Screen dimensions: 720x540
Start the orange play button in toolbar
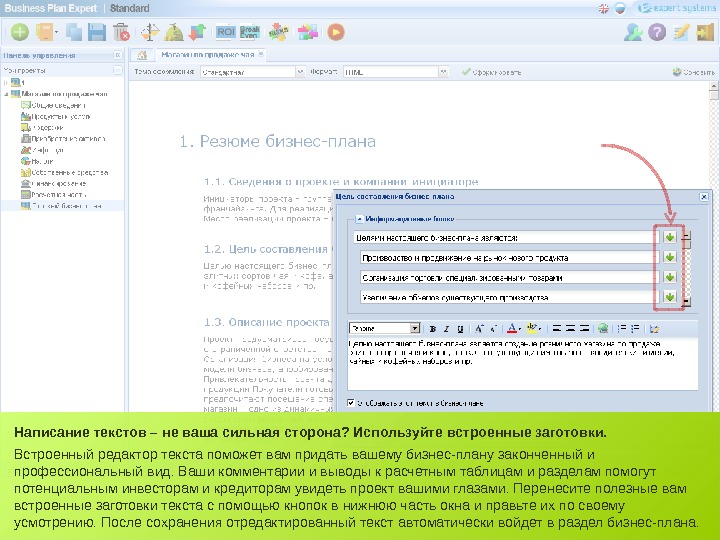pos(336,32)
